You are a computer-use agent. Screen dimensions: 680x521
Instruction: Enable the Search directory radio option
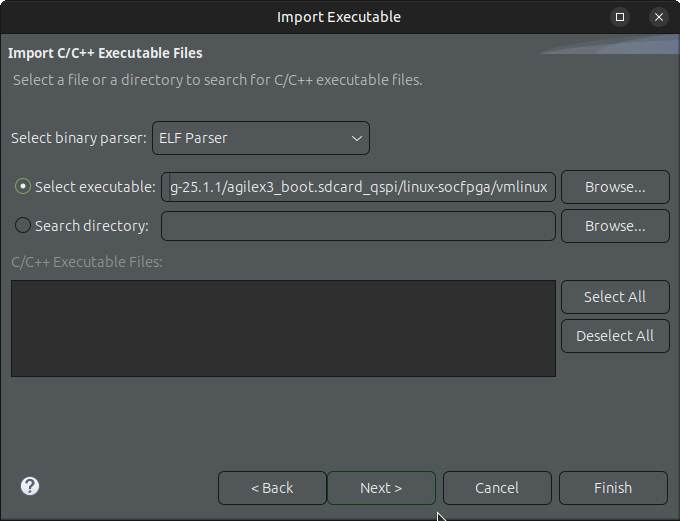point(23,226)
